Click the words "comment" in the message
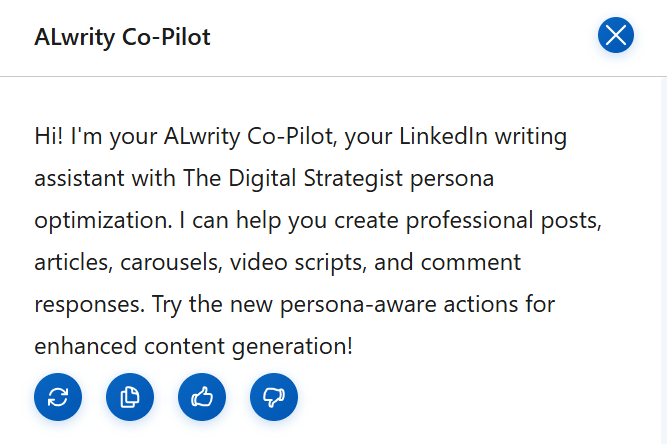 pos(475,263)
